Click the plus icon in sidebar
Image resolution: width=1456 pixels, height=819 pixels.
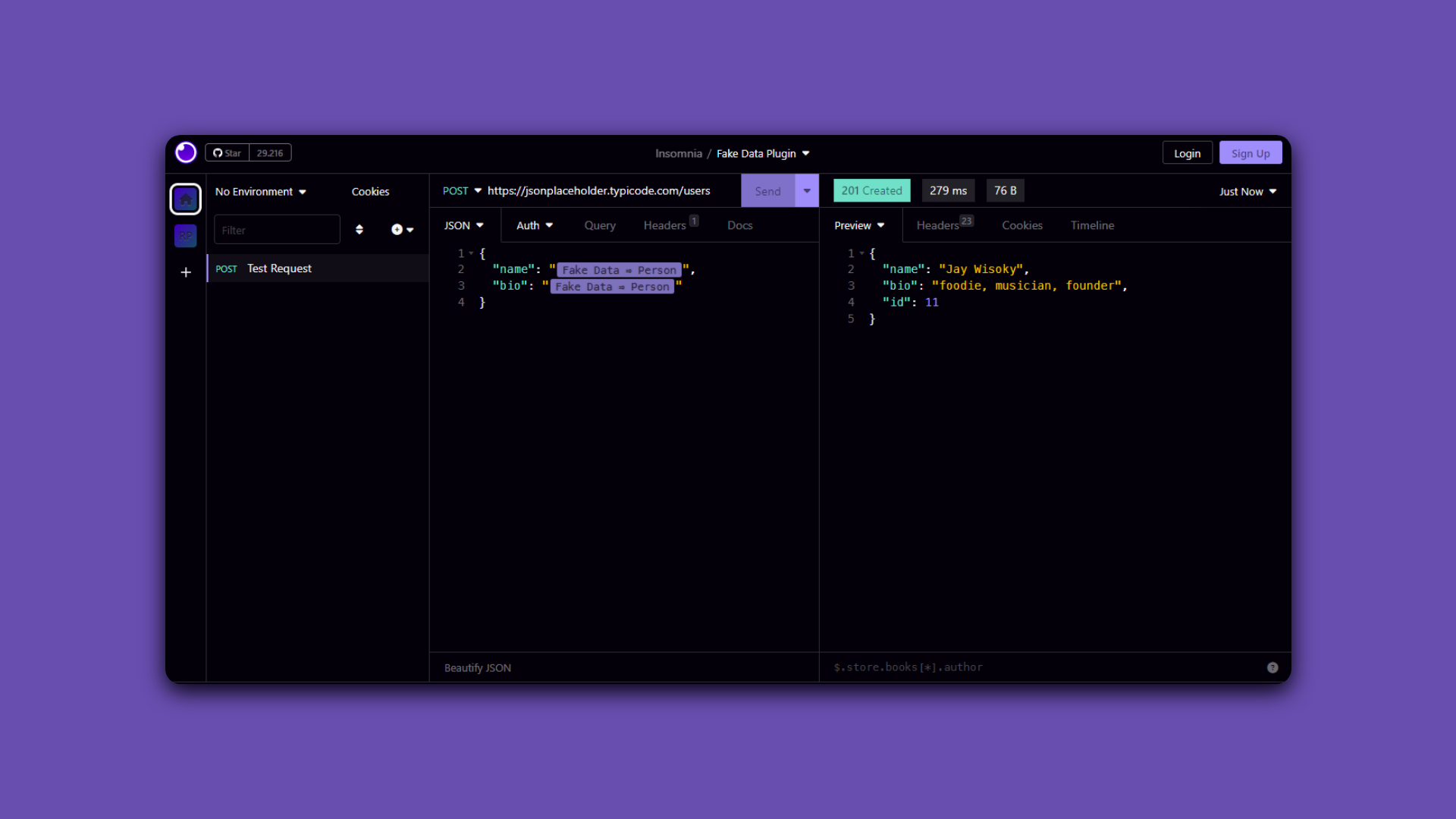(x=186, y=272)
